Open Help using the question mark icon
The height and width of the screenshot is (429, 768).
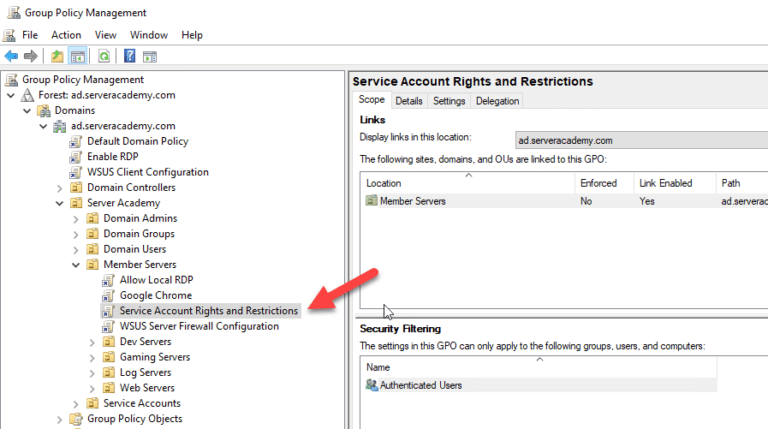click(x=130, y=56)
